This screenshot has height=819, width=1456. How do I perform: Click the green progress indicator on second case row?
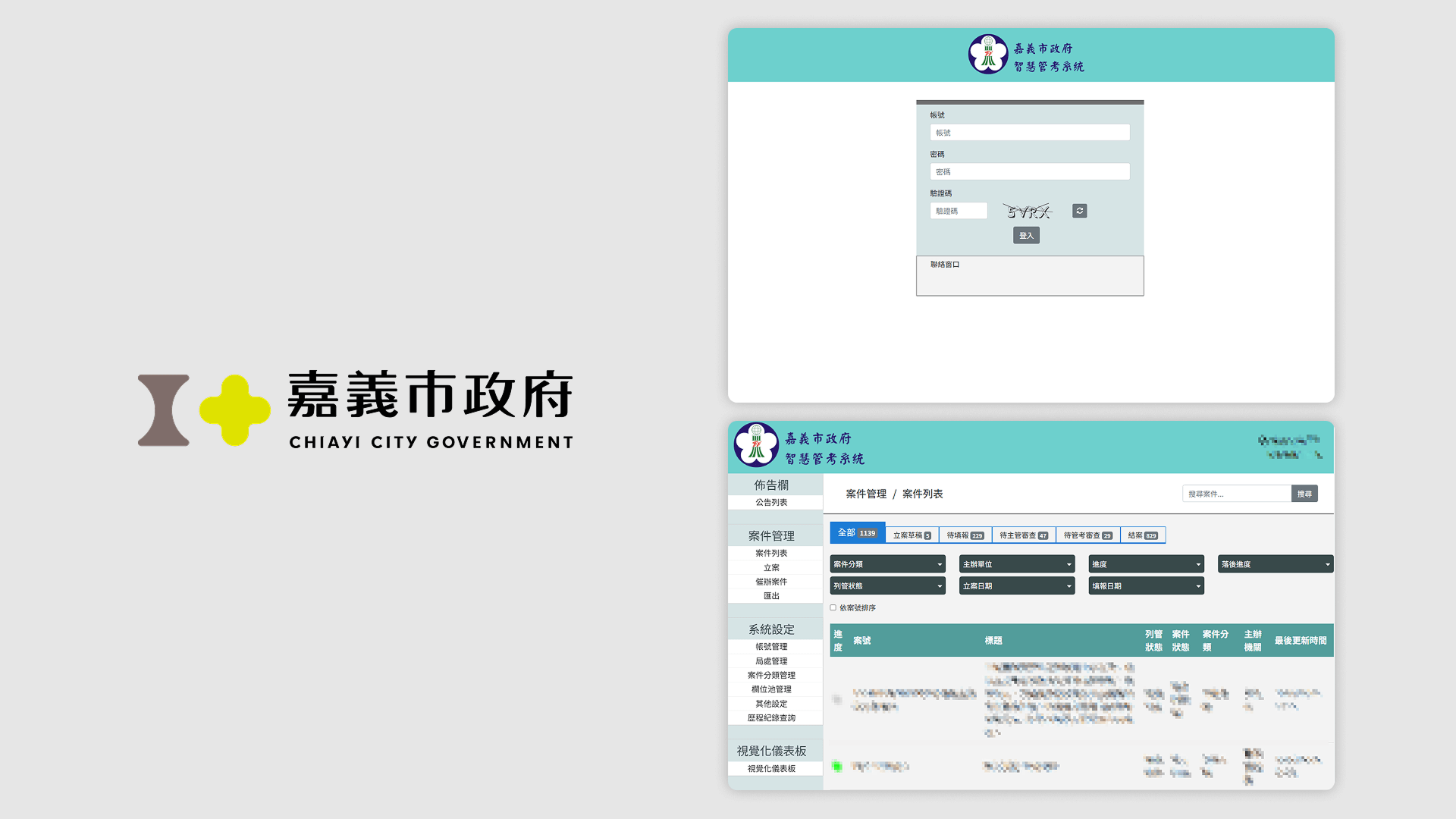point(837,767)
